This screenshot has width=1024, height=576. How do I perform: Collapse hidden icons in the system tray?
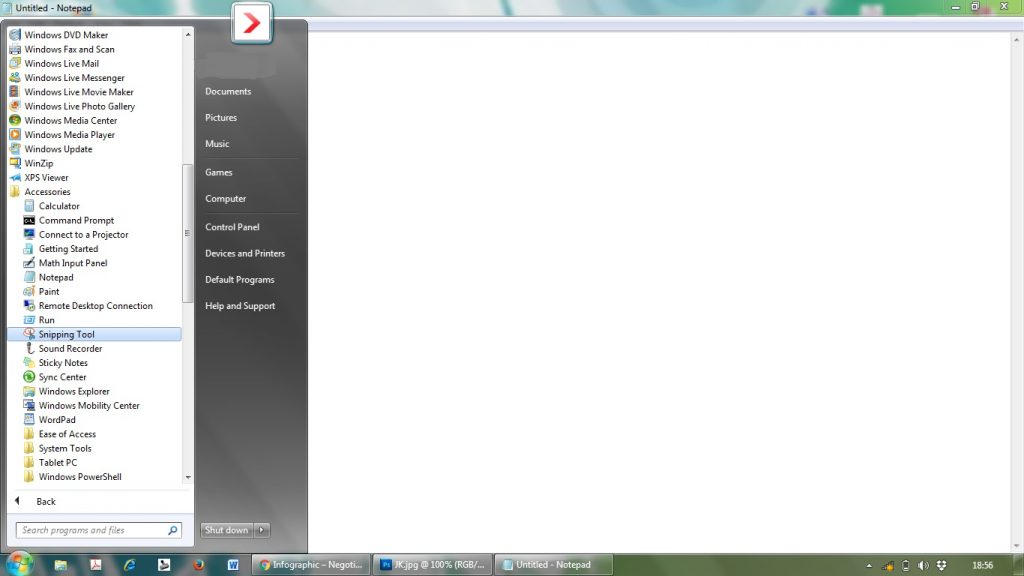pos(869,564)
